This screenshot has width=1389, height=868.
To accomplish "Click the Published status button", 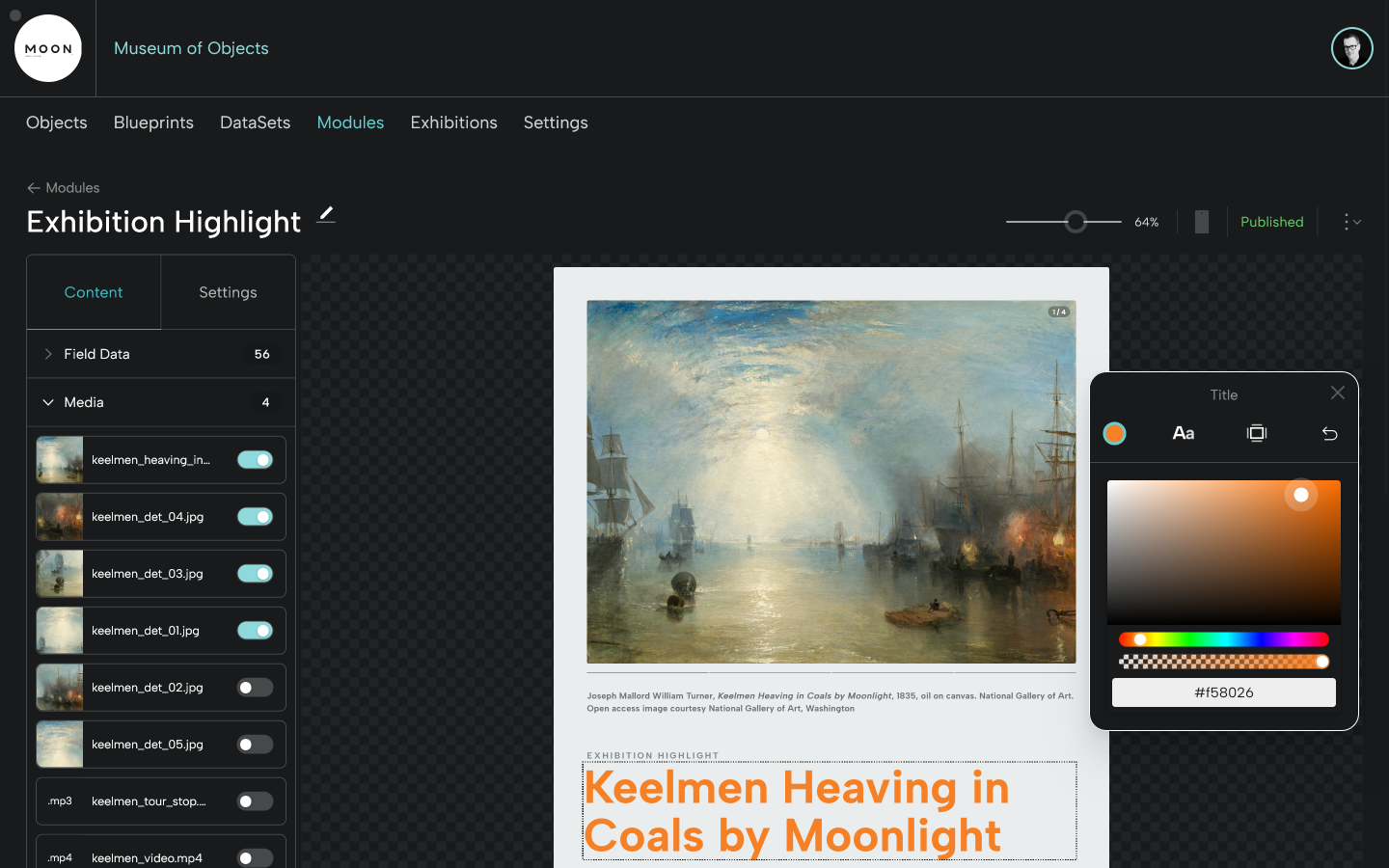I will click(x=1271, y=222).
